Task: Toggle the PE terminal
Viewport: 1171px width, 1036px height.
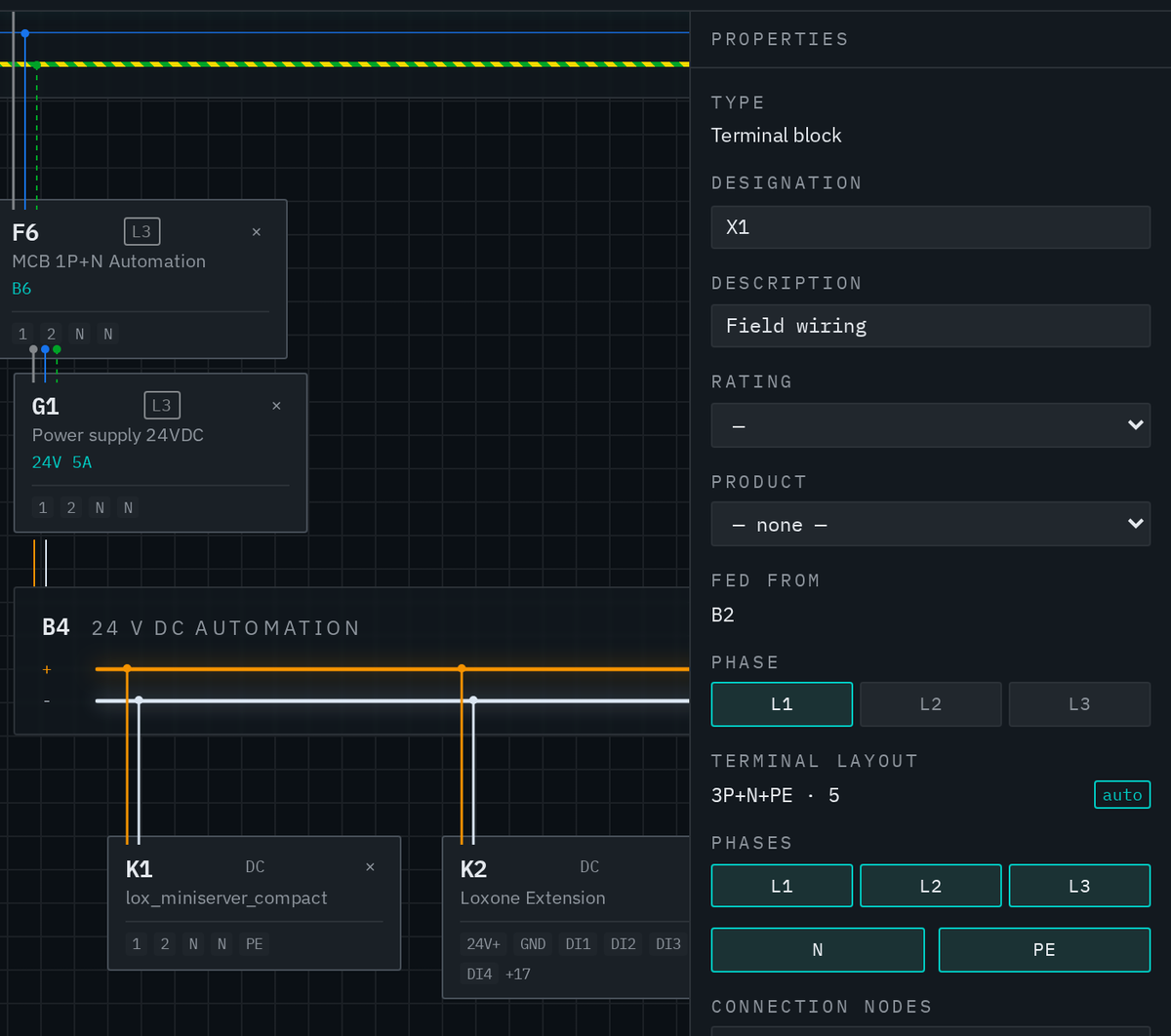Action: tap(1044, 950)
